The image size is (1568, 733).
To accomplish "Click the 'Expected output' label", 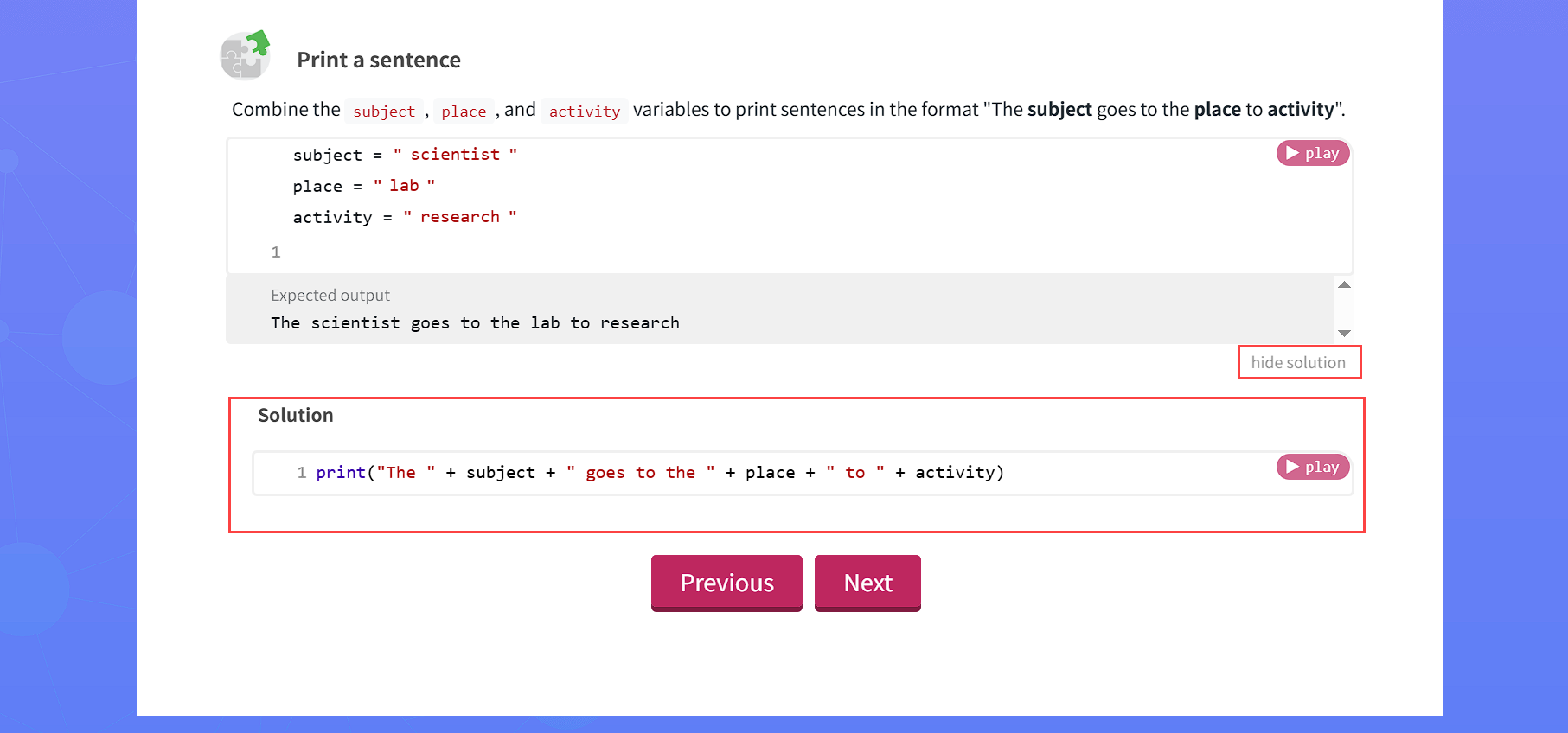I will click(330, 295).
